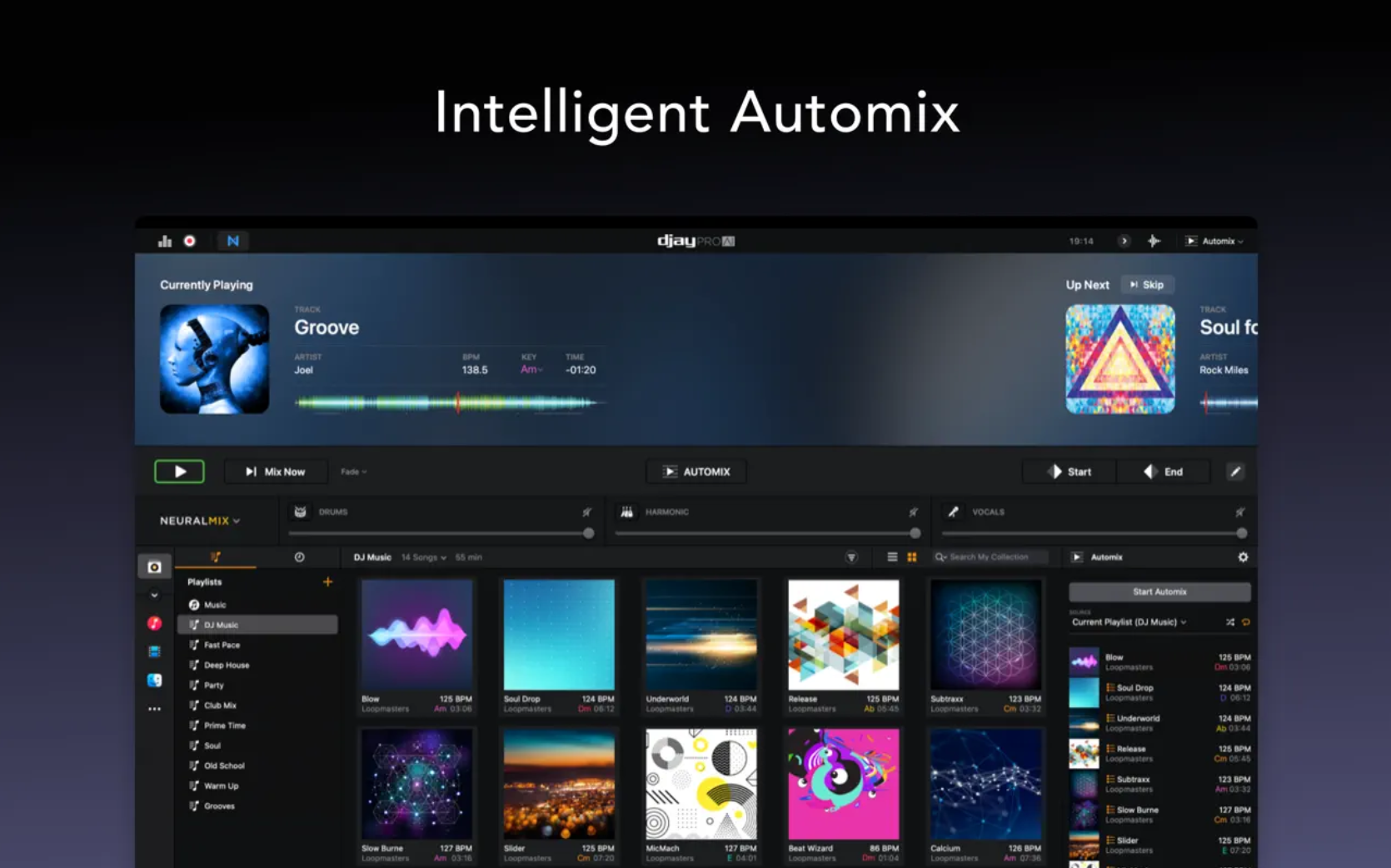Add a new playlist with plus icon

[x=327, y=581]
